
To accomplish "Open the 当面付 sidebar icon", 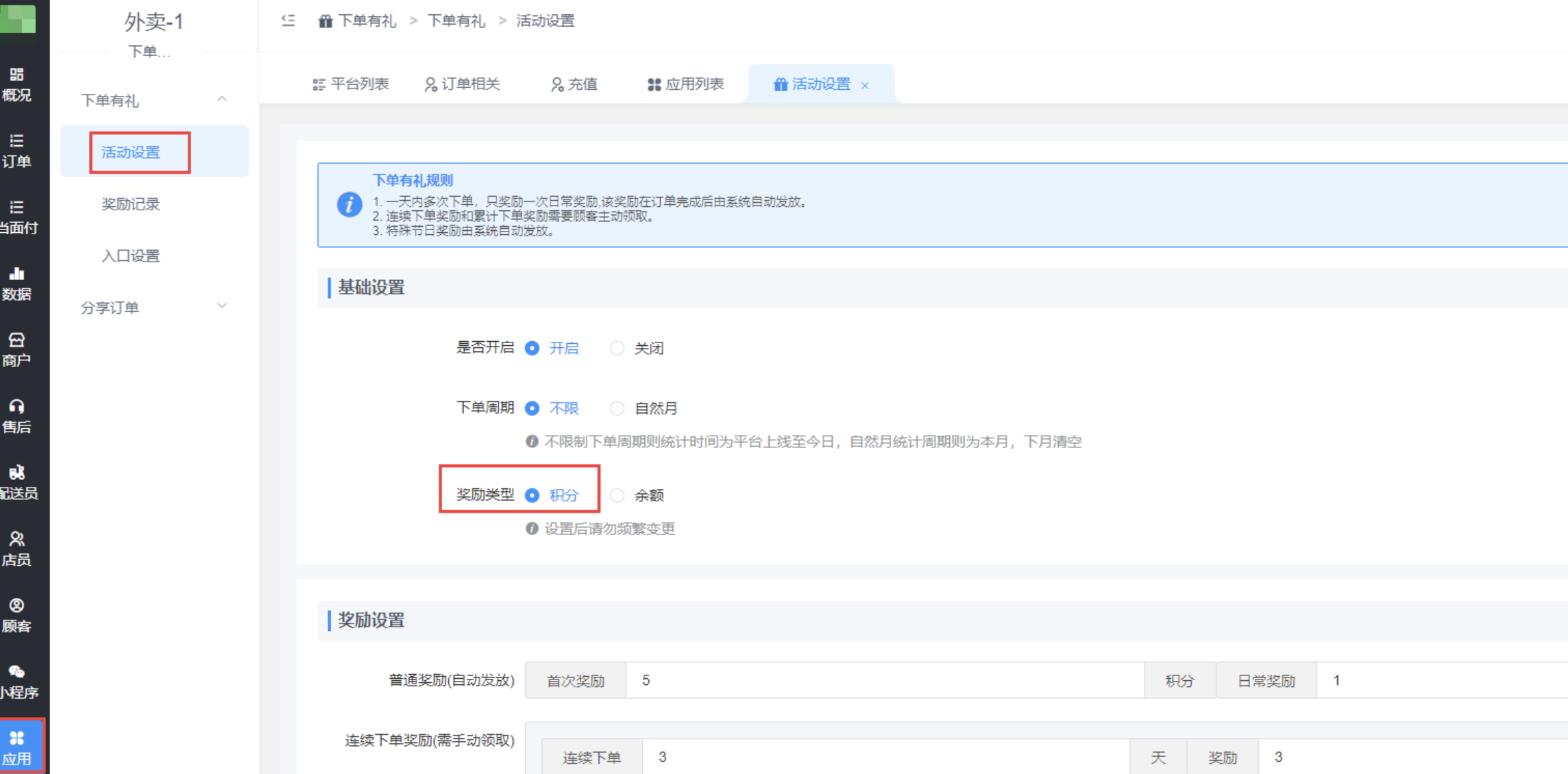I will (x=17, y=217).
